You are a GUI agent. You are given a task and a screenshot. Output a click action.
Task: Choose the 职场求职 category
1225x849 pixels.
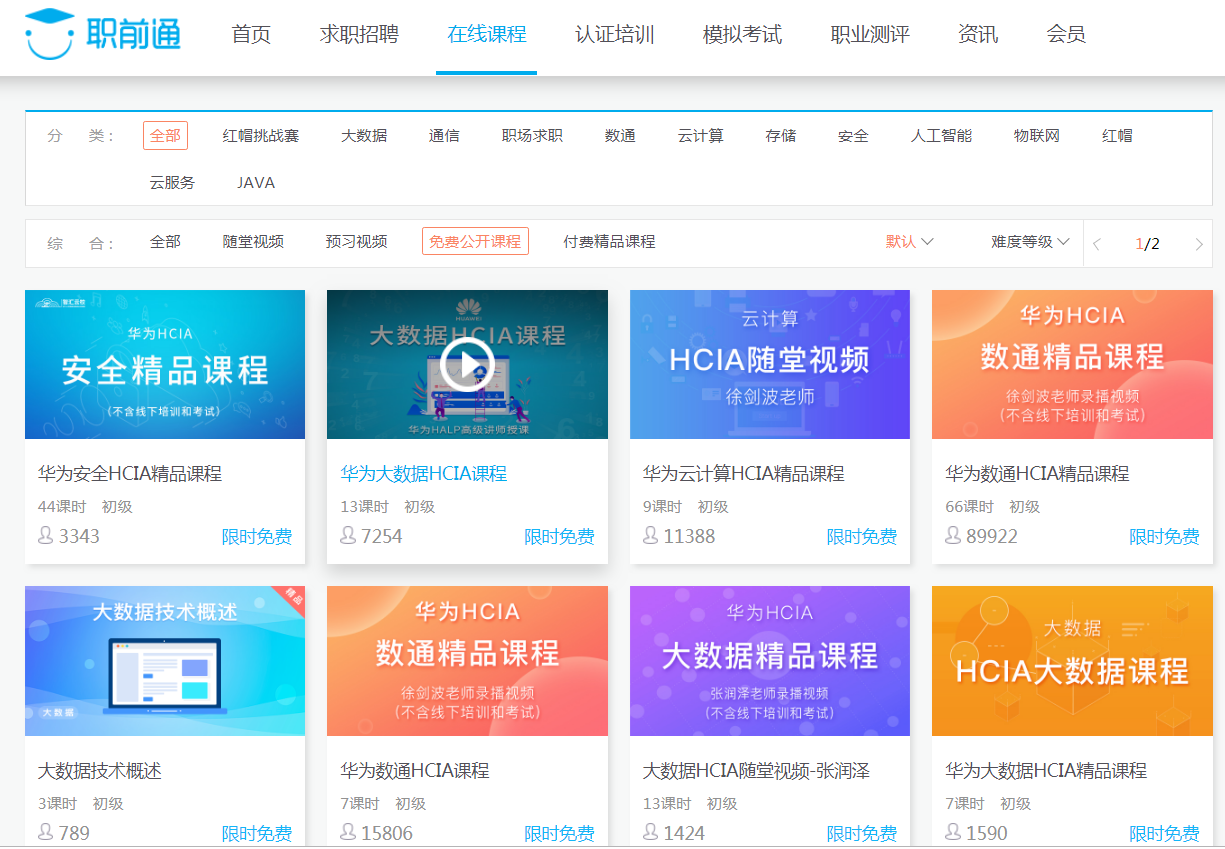coord(532,136)
